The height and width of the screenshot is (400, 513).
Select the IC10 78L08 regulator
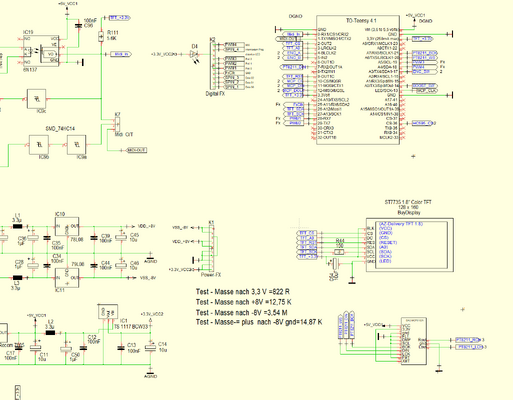click(x=67, y=227)
